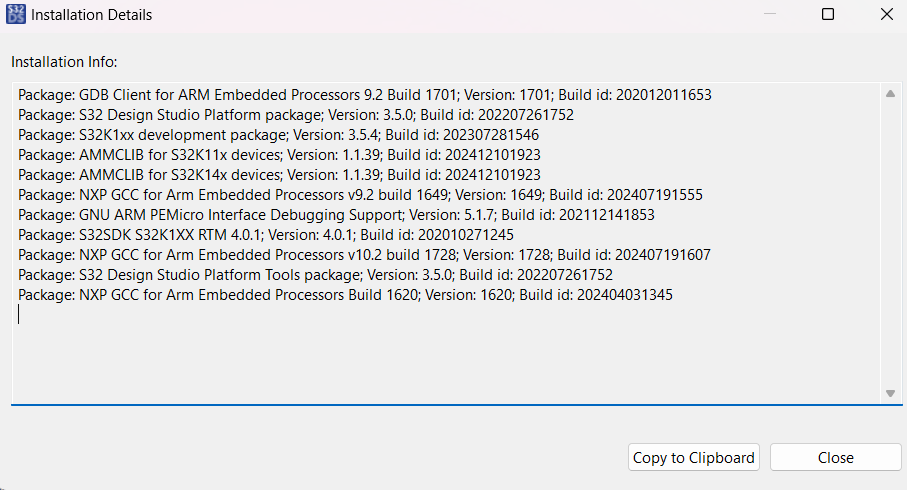The image size is (907, 490).
Task: Click the scrollbar down arrow
Action: (889, 394)
